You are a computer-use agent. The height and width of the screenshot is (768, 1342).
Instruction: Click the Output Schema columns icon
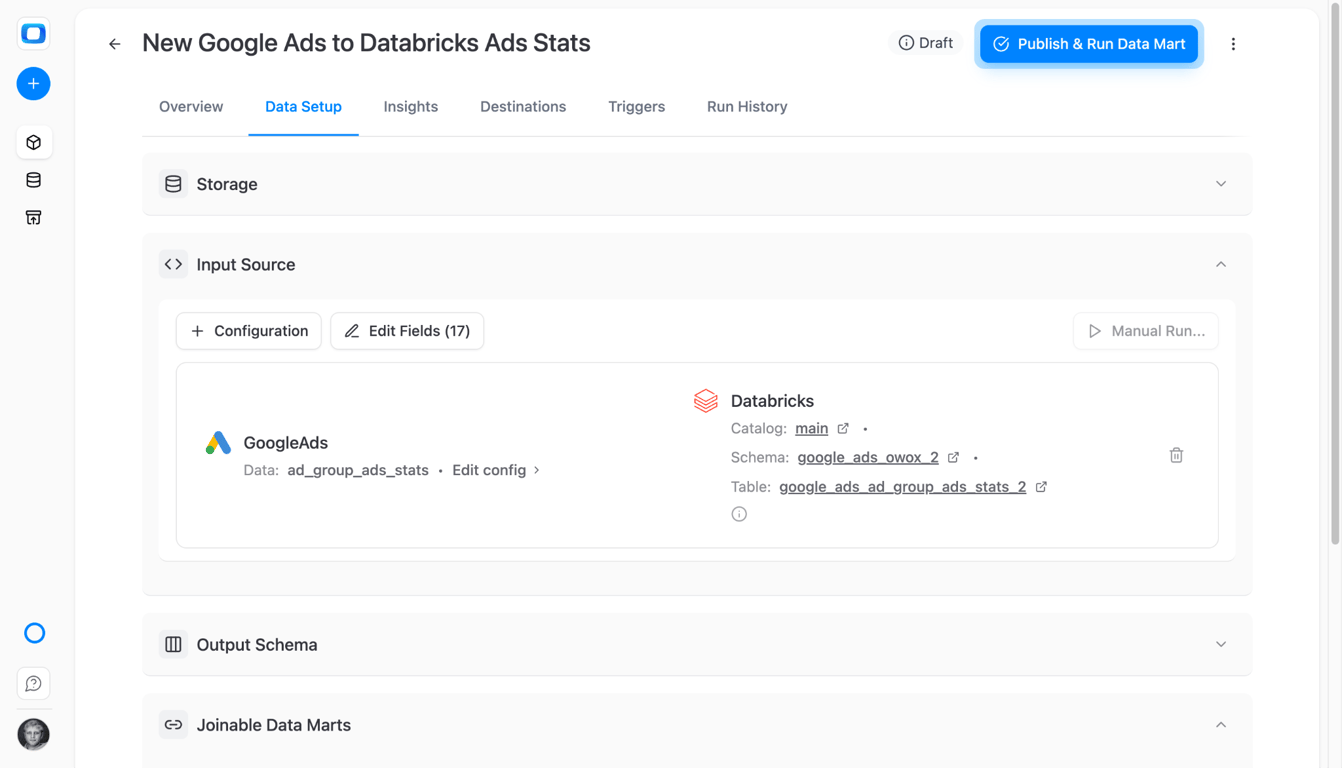click(x=173, y=645)
